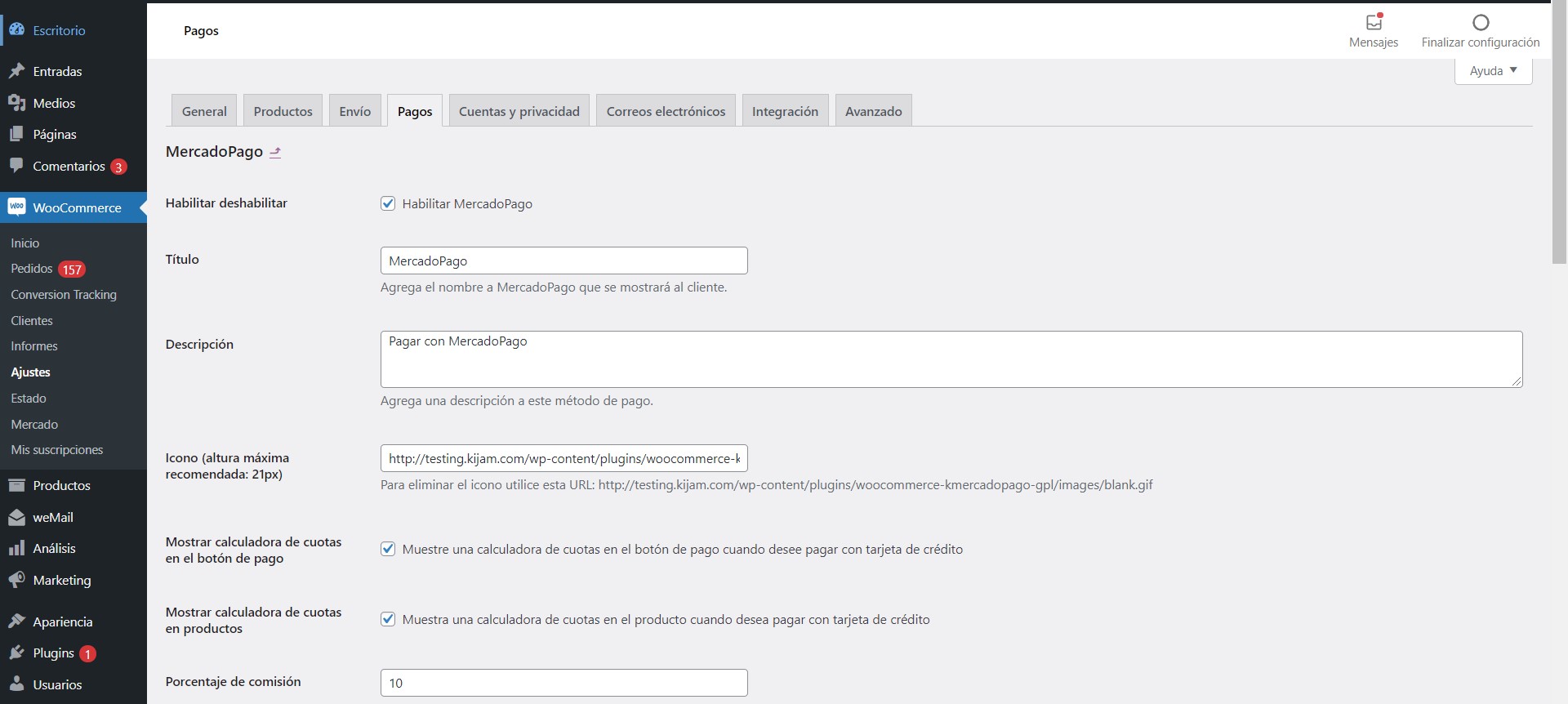Switch to the General tab
Viewport: 1568px width, 704px height.
point(204,111)
